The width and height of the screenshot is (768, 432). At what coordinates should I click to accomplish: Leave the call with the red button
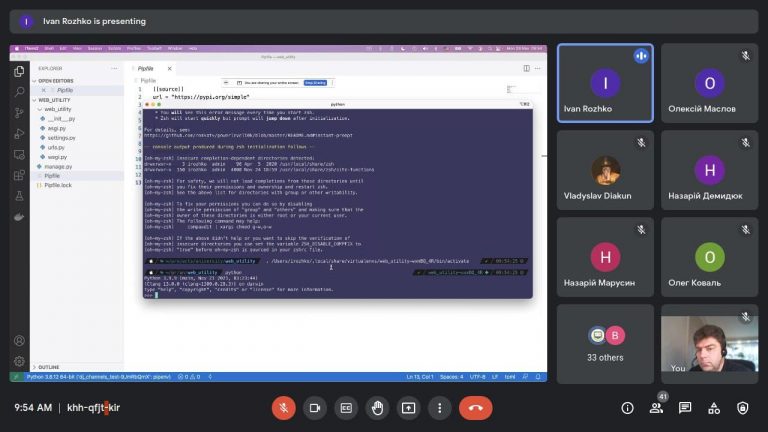pyautogui.click(x=475, y=408)
